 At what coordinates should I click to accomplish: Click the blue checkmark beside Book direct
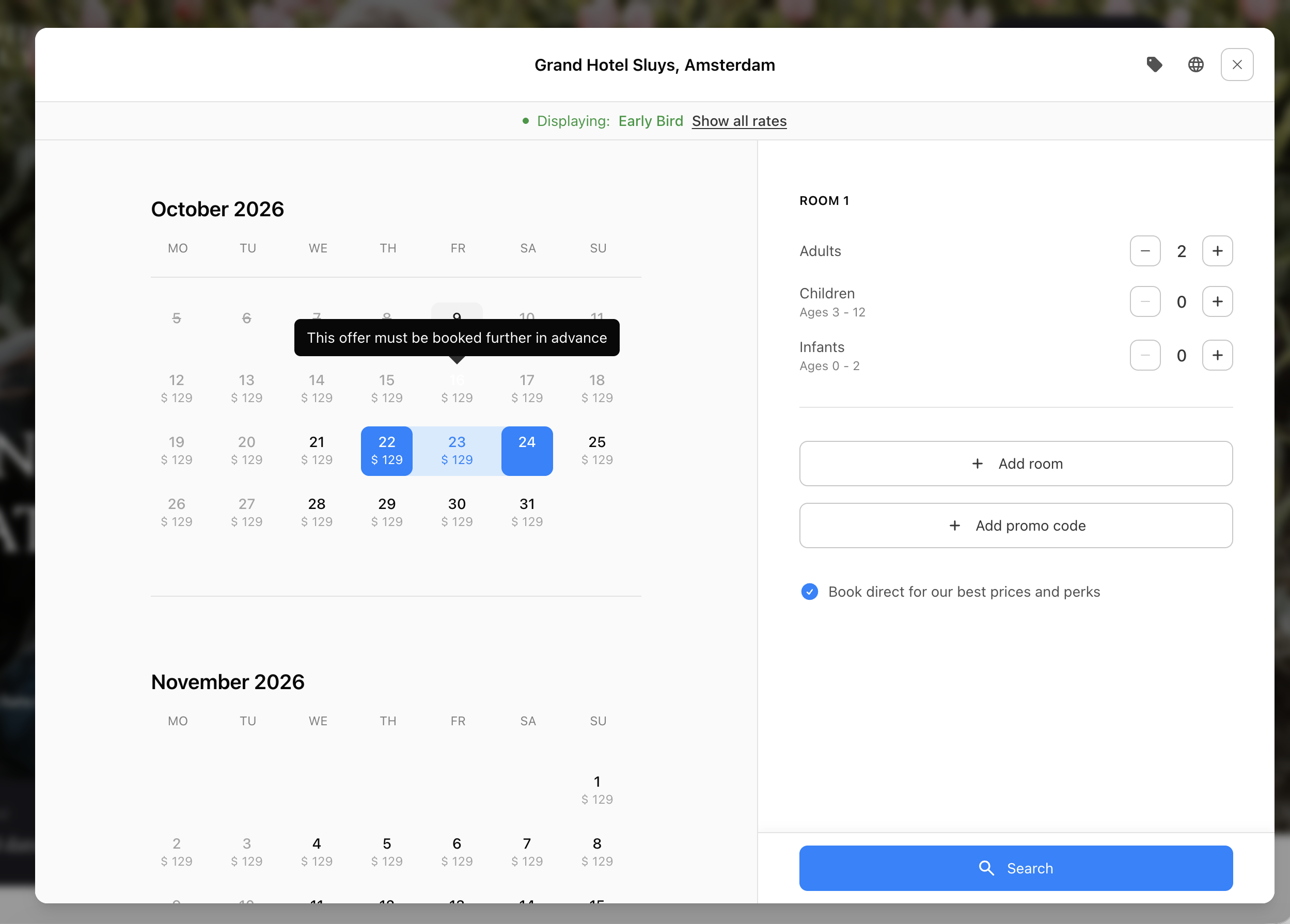[x=809, y=592]
